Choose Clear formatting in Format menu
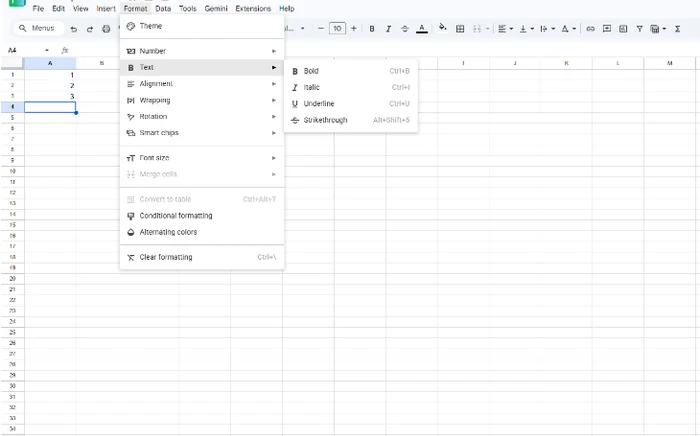700x436 pixels. pos(202,257)
